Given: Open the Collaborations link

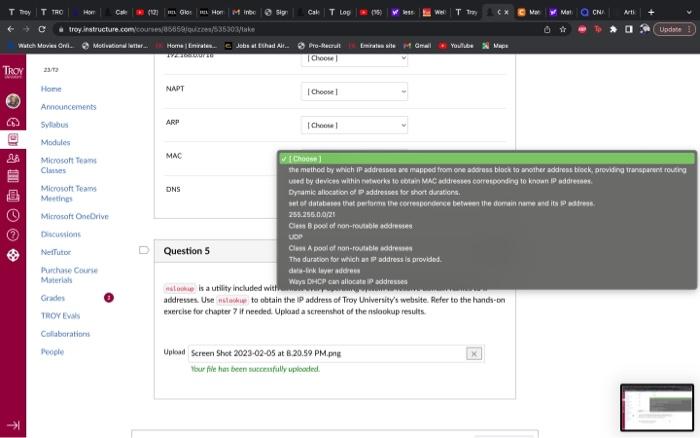Looking at the screenshot, I should click(65, 334).
